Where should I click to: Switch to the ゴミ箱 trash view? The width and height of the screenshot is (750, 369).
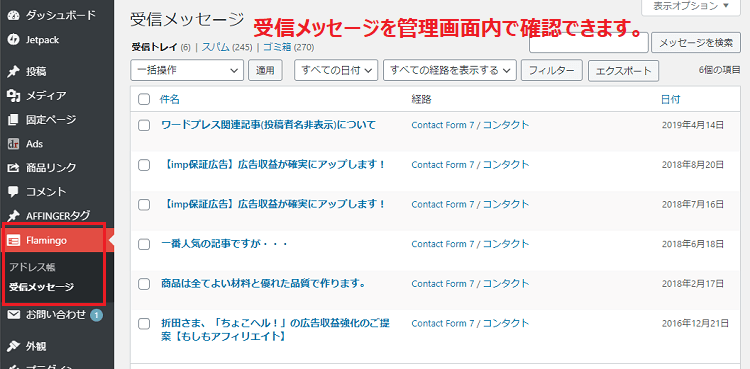(x=277, y=47)
